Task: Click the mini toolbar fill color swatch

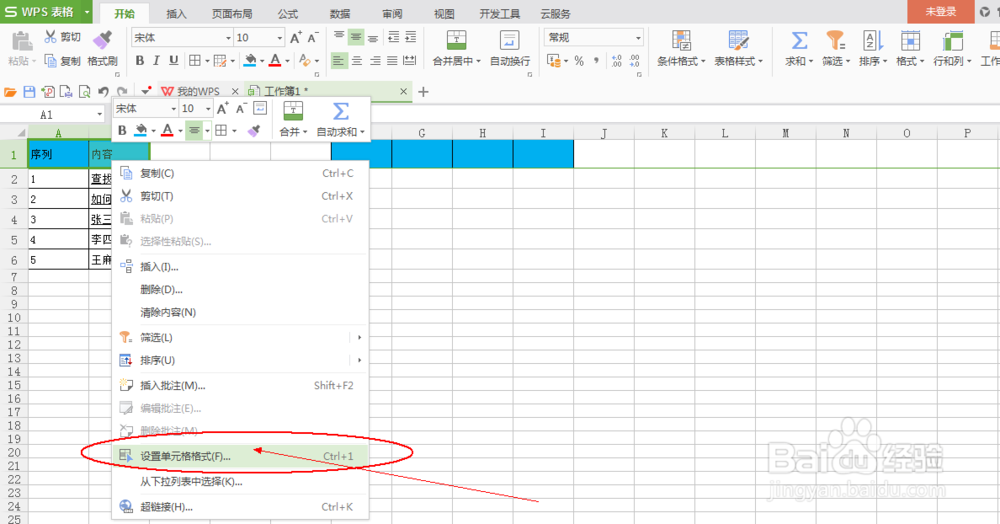Action: click(141, 131)
